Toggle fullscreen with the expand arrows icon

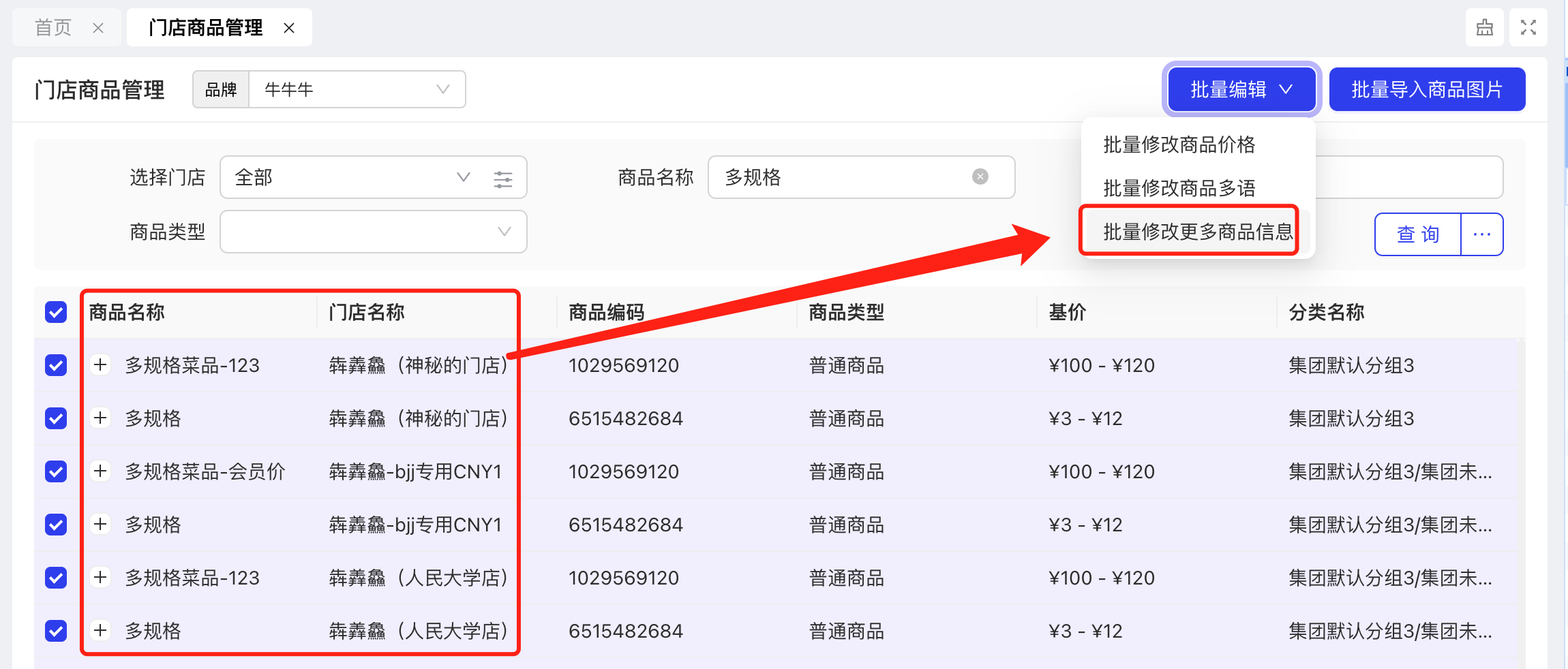pyautogui.click(x=1528, y=27)
